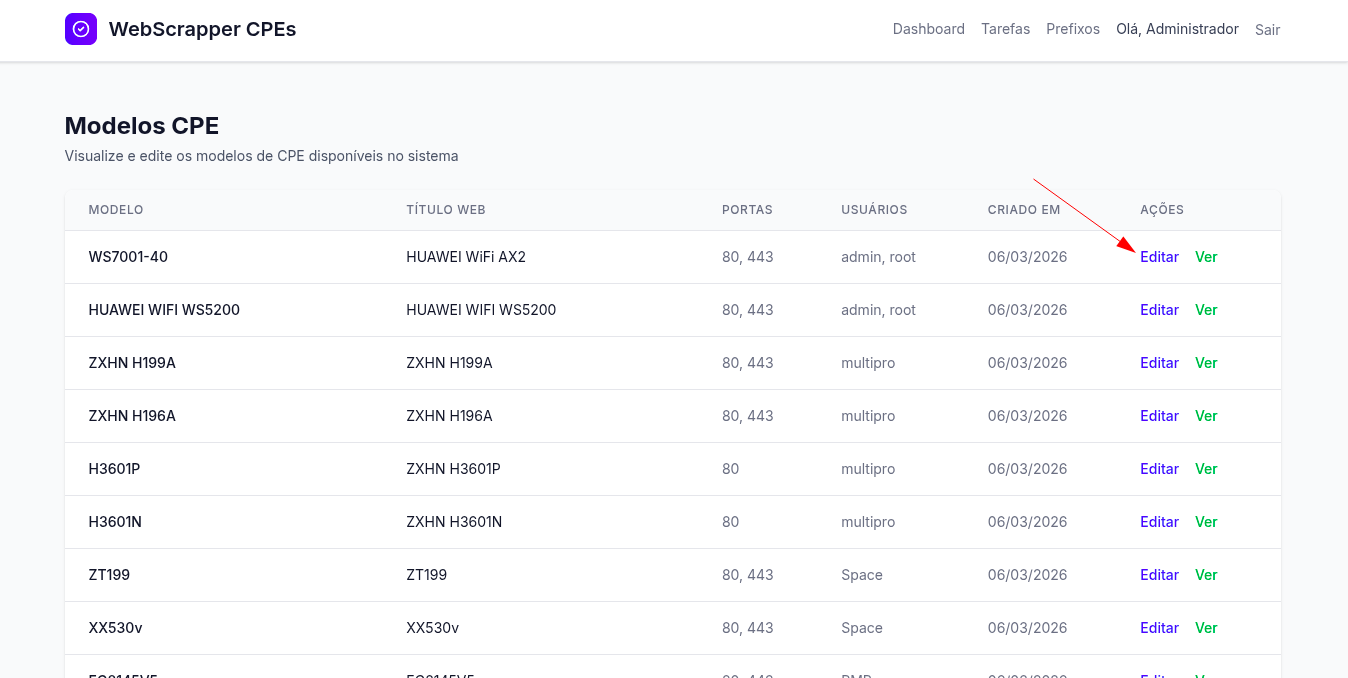Open Ver for model H3601N
Viewport: 1348px width, 678px height.
[x=1206, y=522]
